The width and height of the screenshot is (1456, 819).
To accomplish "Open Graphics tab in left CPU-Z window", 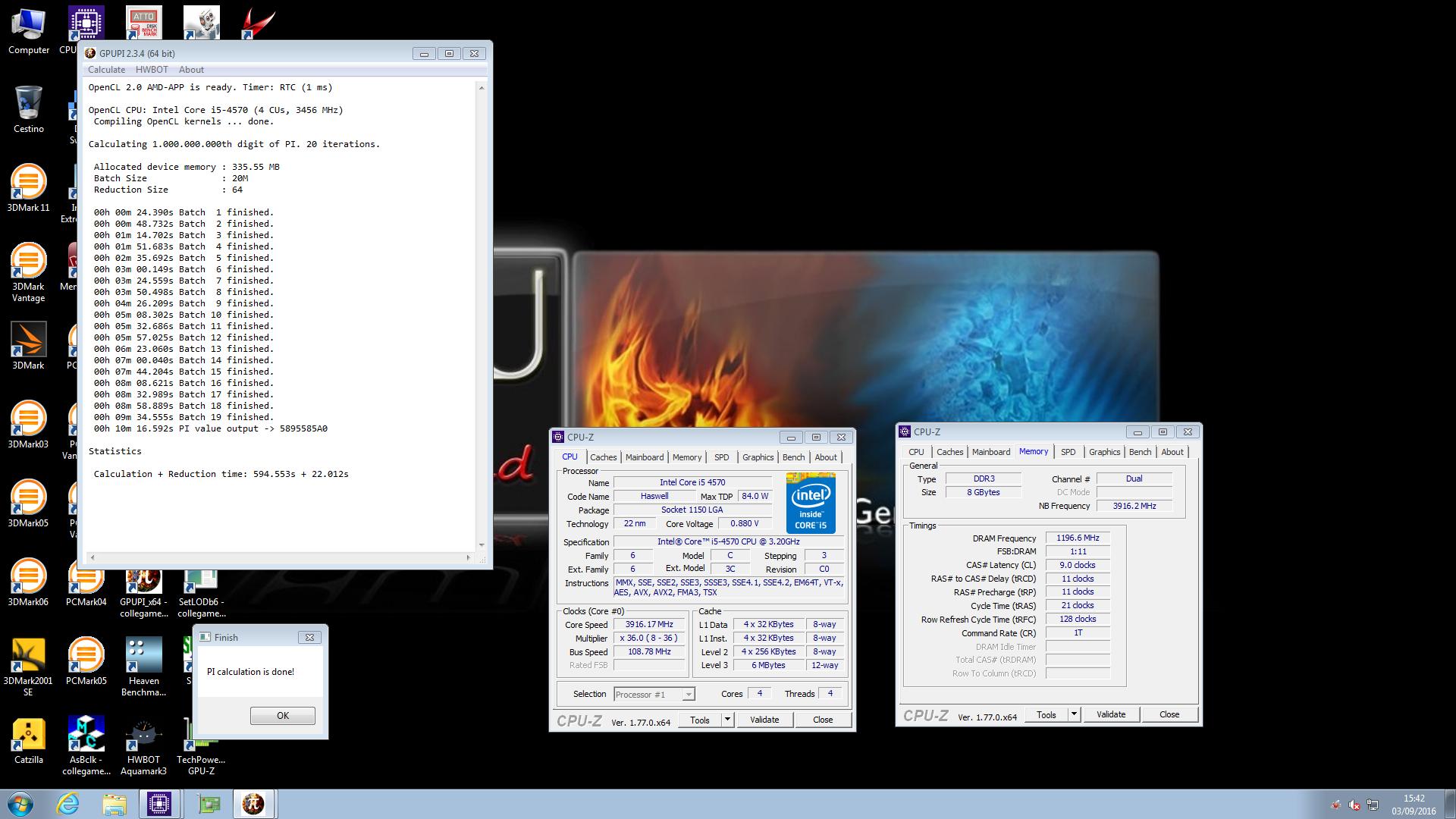I will pyautogui.click(x=758, y=457).
